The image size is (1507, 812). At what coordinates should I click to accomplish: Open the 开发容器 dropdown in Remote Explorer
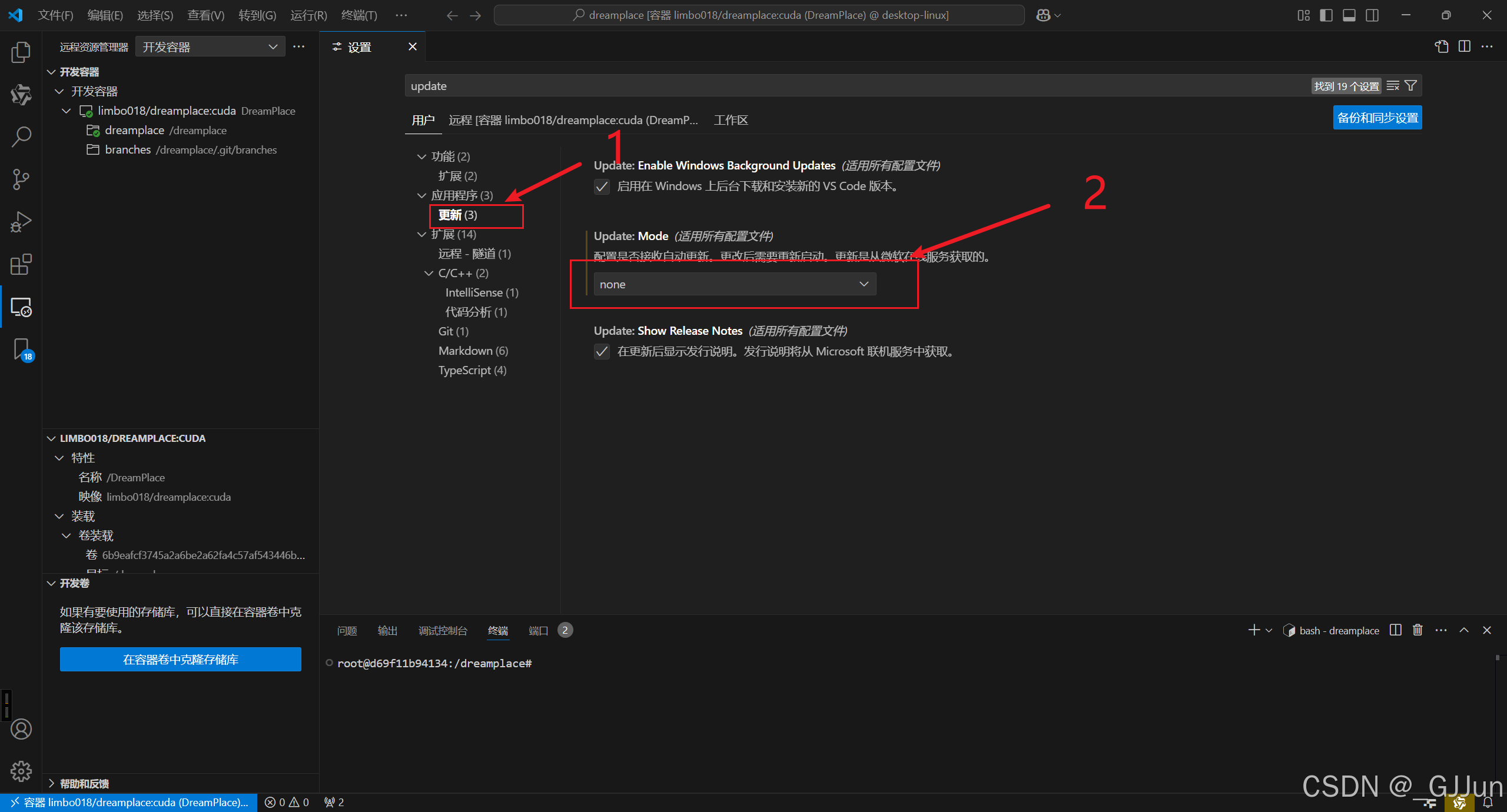click(210, 46)
